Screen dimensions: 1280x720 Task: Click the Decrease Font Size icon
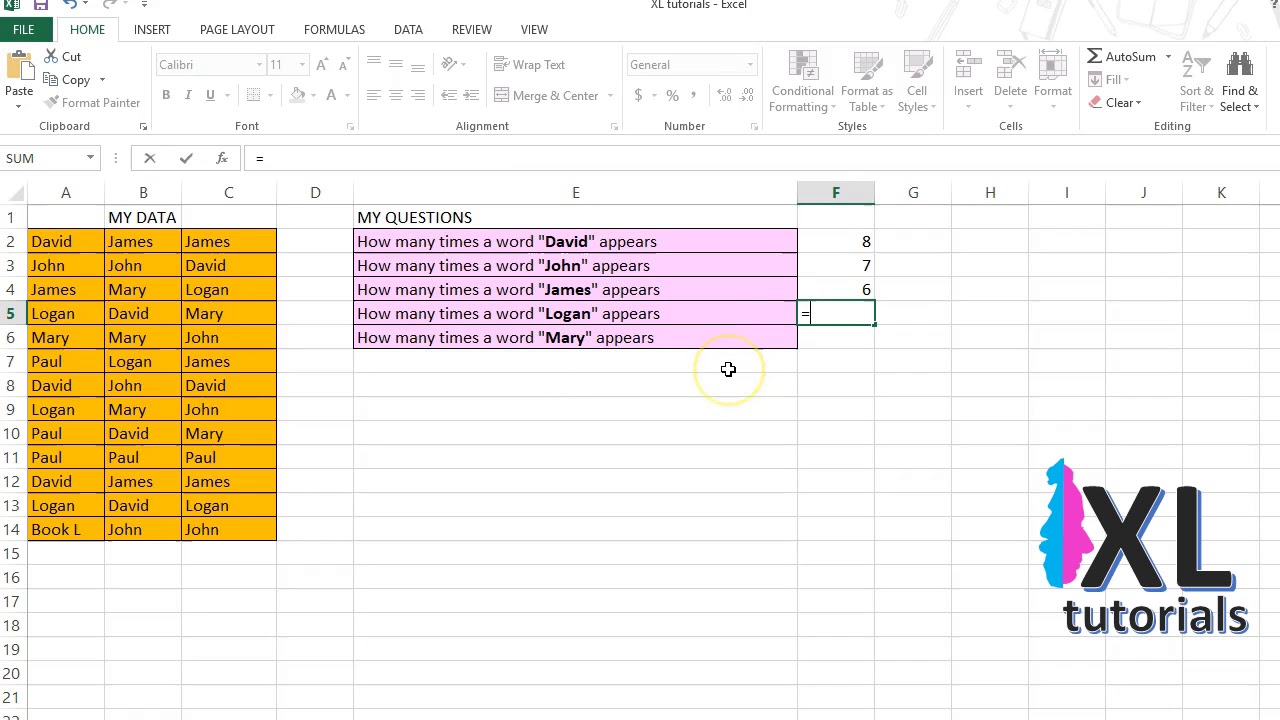click(x=343, y=65)
